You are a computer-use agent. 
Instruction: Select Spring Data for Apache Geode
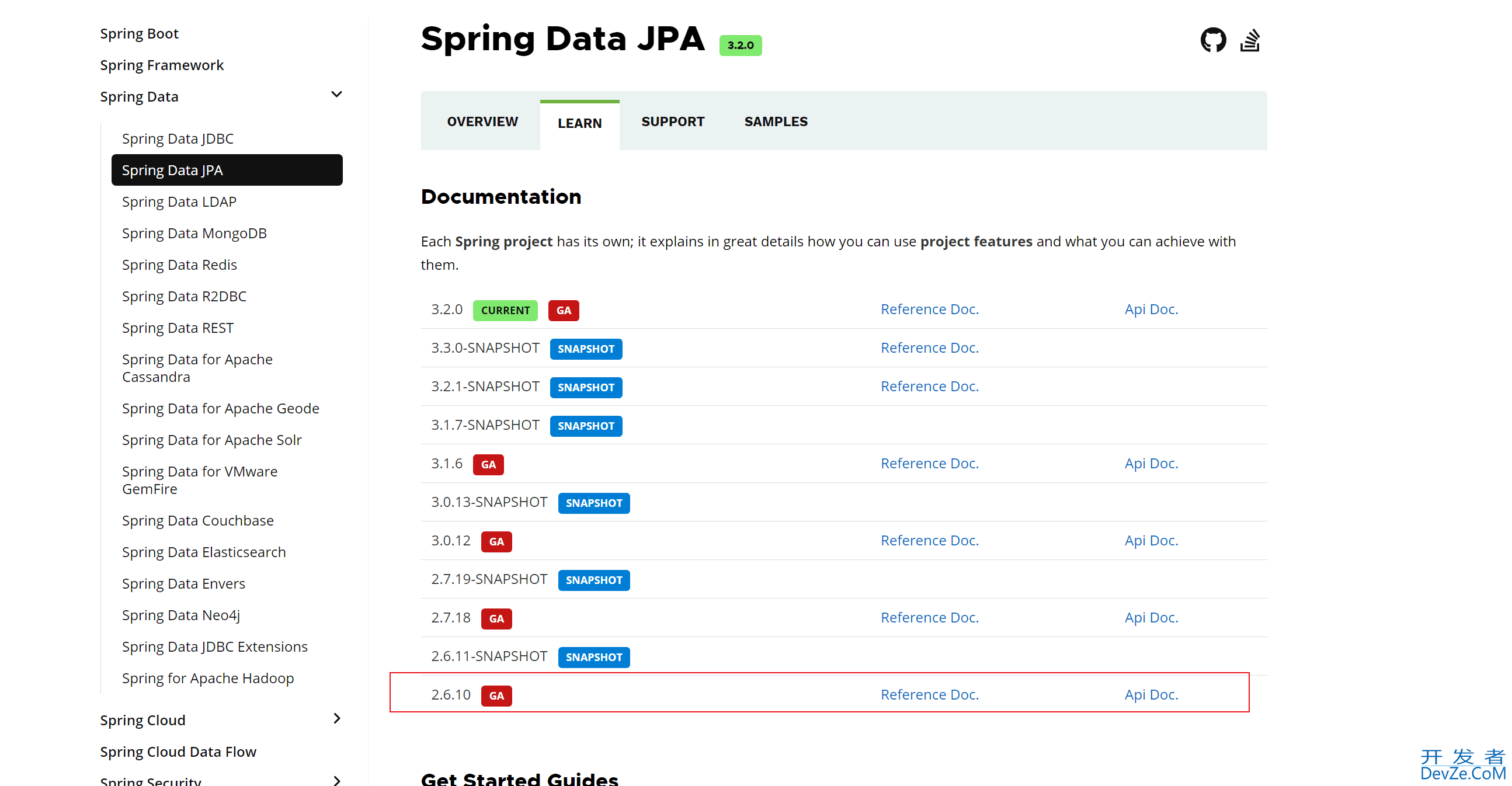220,409
